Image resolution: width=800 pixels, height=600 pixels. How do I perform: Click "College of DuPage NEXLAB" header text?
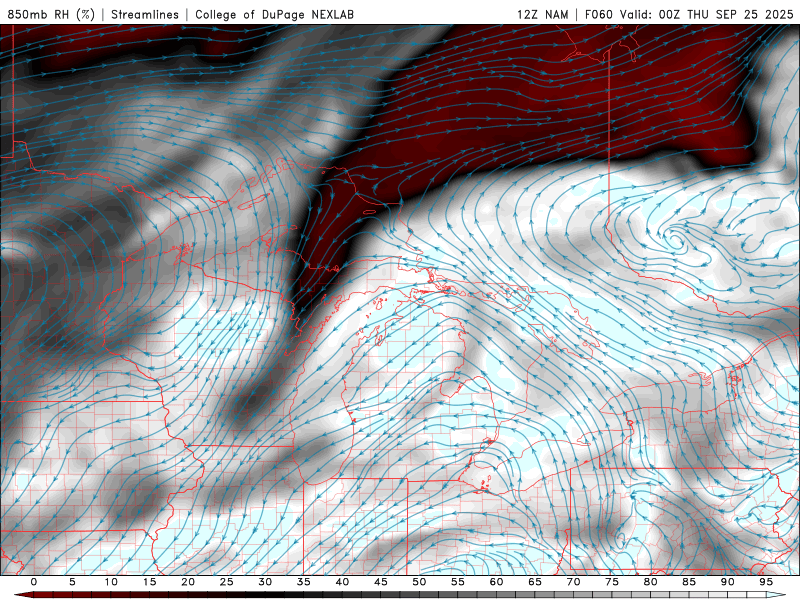pyautogui.click(x=274, y=14)
